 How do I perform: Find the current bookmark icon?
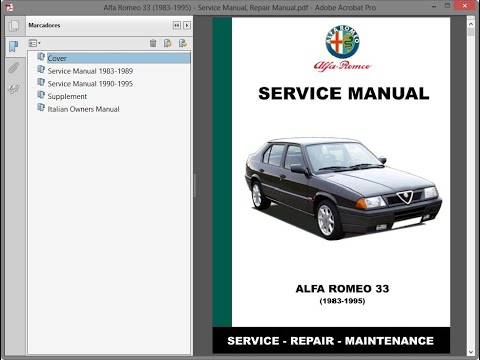click(183, 43)
